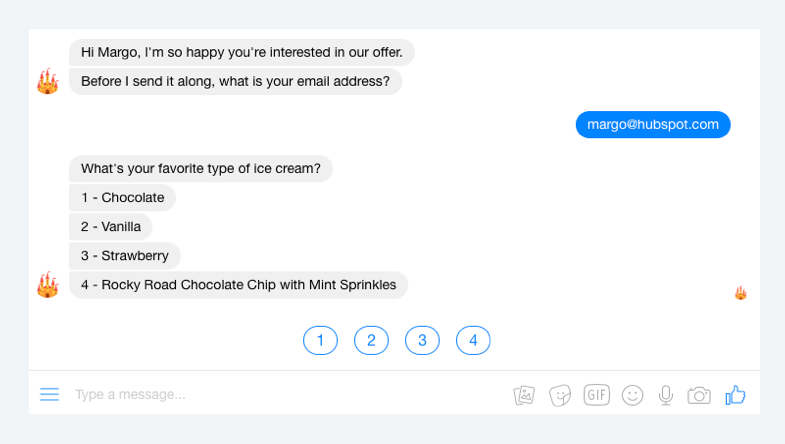This screenshot has width=785, height=444.
Task: Choose quick reply 2
Action: pyautogui.click(x=371, y=340)
